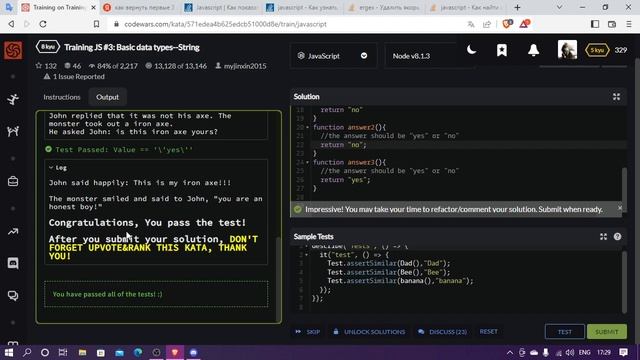Viewport: 640px width, 360px height.
Task: Reload the page
Action: point(43,24)
